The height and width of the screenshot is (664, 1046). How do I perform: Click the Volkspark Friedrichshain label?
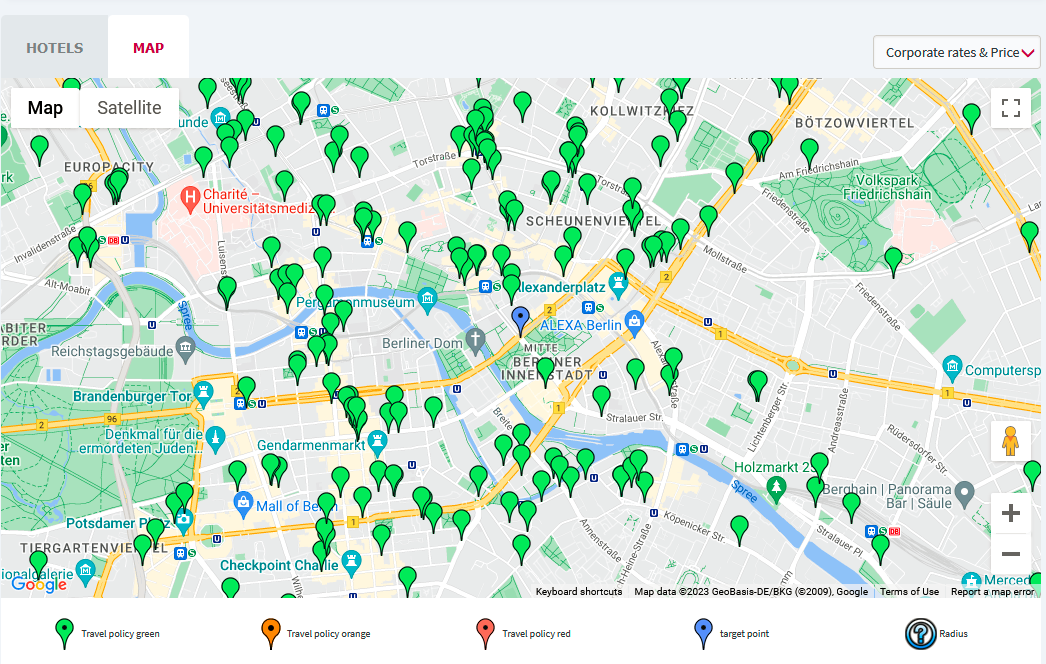[887, 187]
